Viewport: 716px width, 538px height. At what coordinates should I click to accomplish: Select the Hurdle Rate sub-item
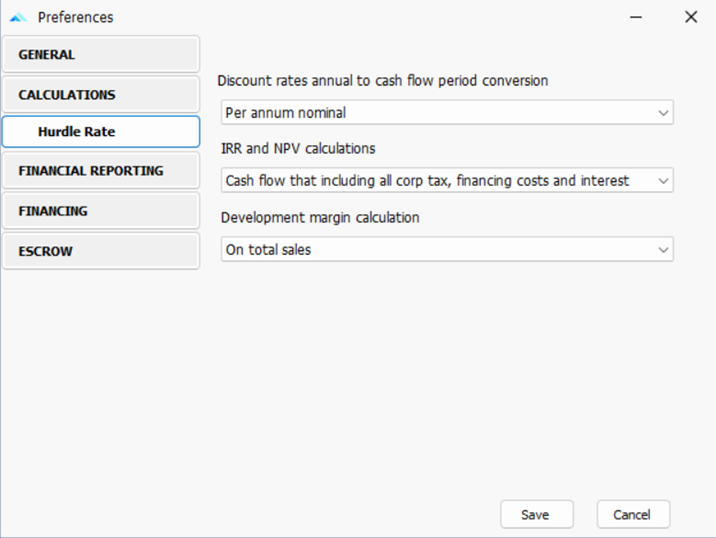(x=100, y=132)
